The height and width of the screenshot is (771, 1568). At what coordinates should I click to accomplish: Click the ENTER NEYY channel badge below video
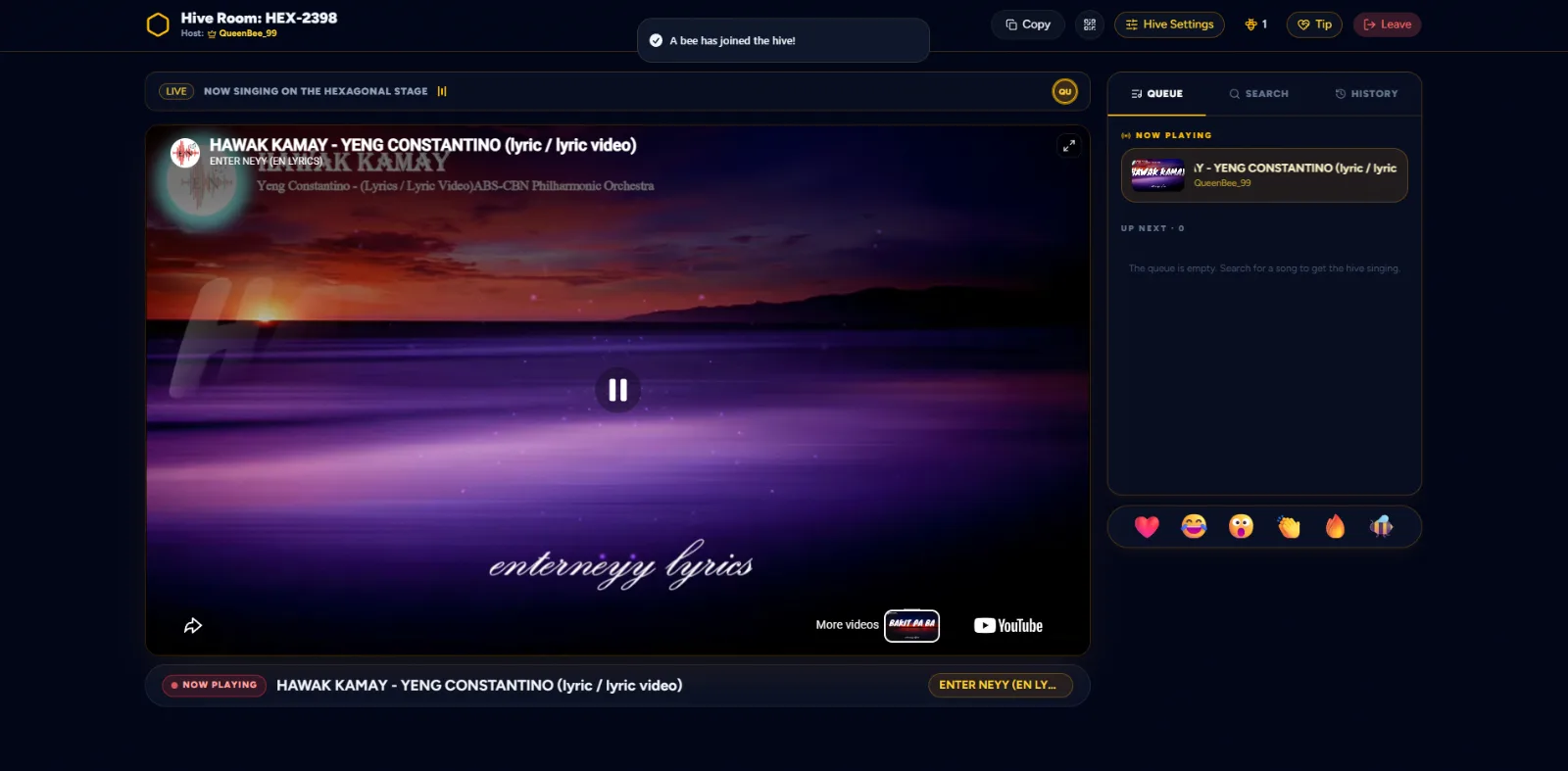pos(1000,685)
